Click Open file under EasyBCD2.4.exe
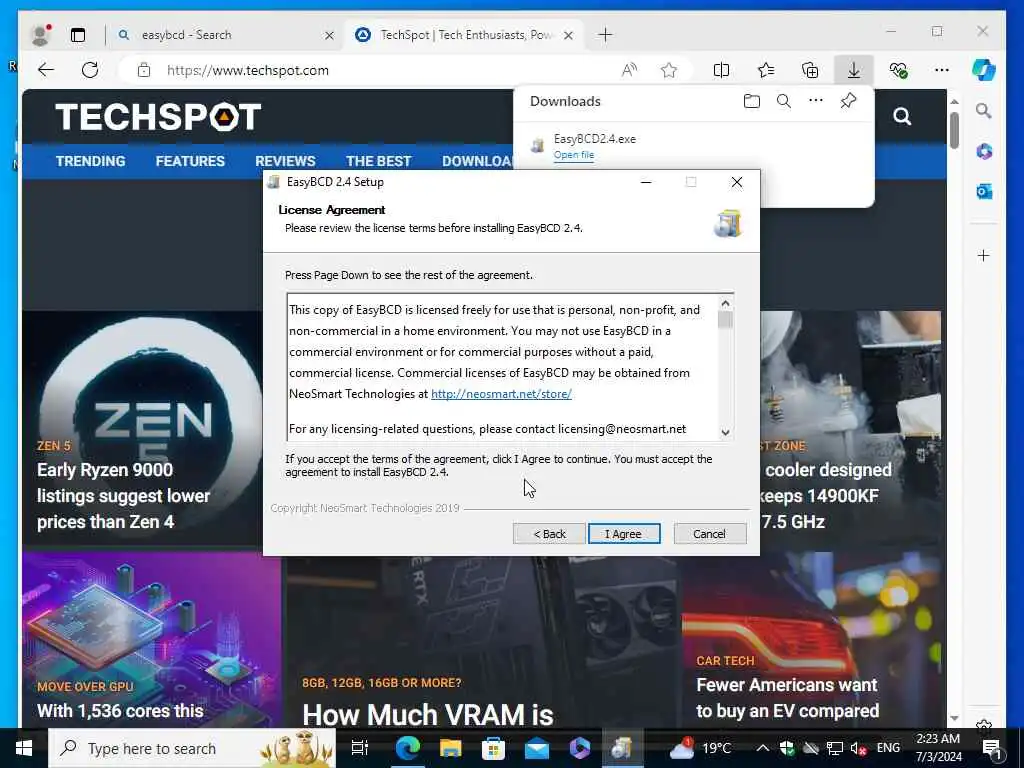The image size is (1024, 768). click(x=573, y=155)
